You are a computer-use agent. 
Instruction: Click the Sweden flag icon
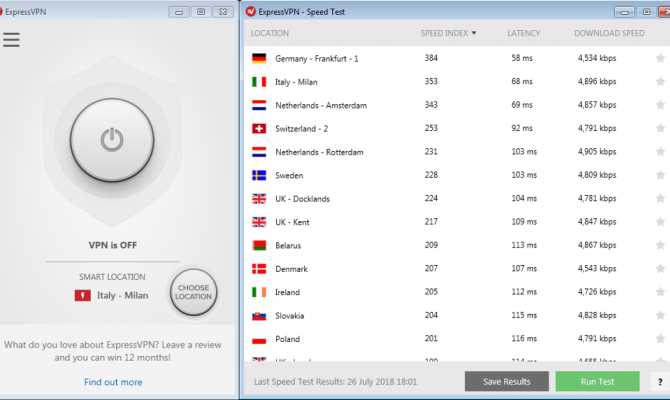259,175
